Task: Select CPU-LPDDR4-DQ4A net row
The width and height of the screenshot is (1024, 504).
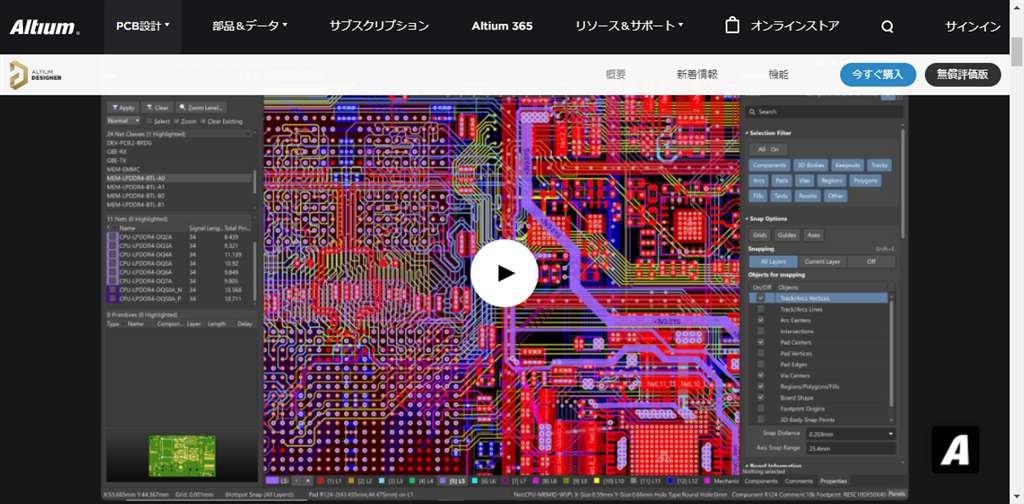Action: [180, 254]
